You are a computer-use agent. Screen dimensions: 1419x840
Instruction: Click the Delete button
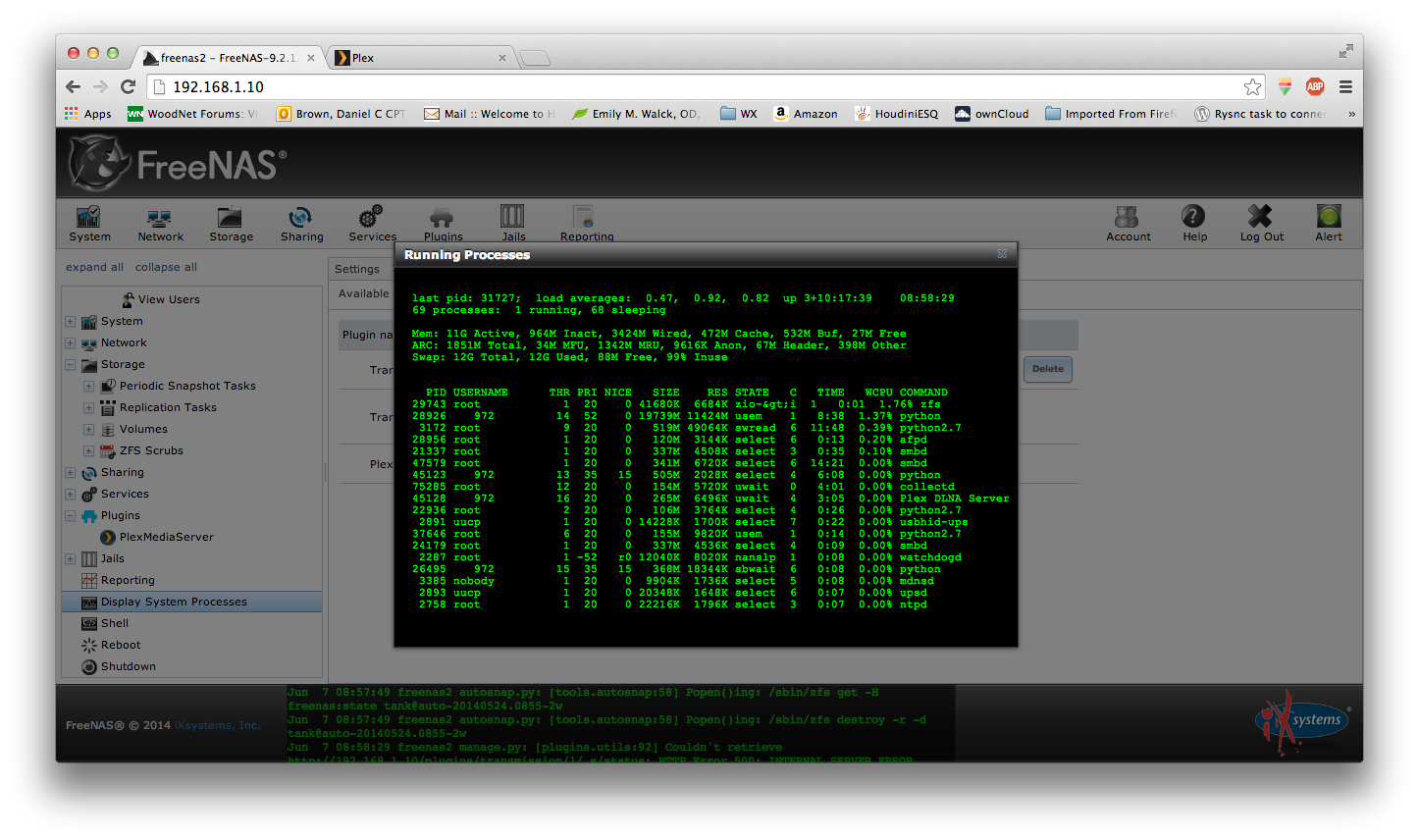click(1048, 369)
